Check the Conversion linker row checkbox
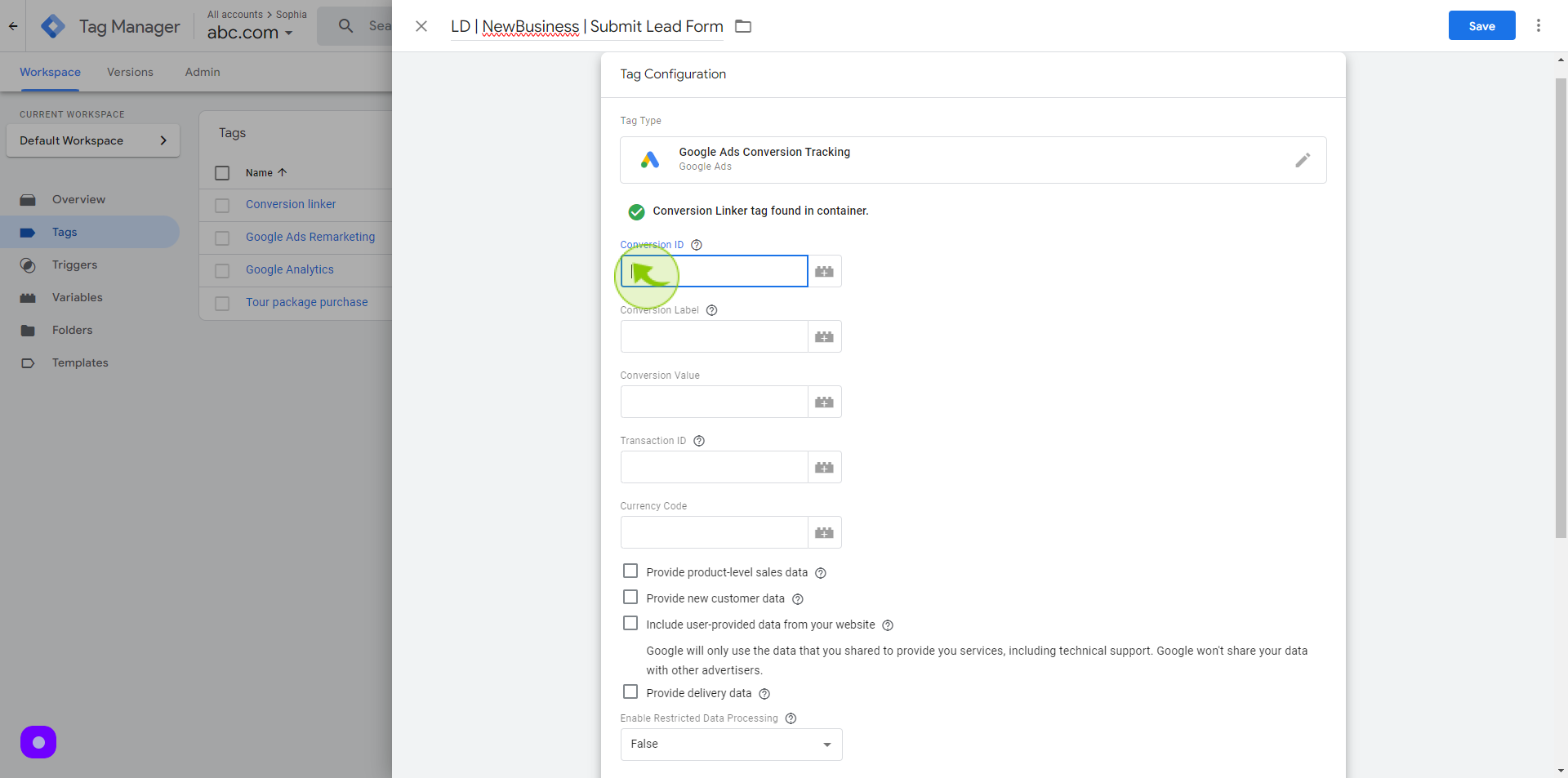Viewport: 1568px width, 778px height. point(222,206)
